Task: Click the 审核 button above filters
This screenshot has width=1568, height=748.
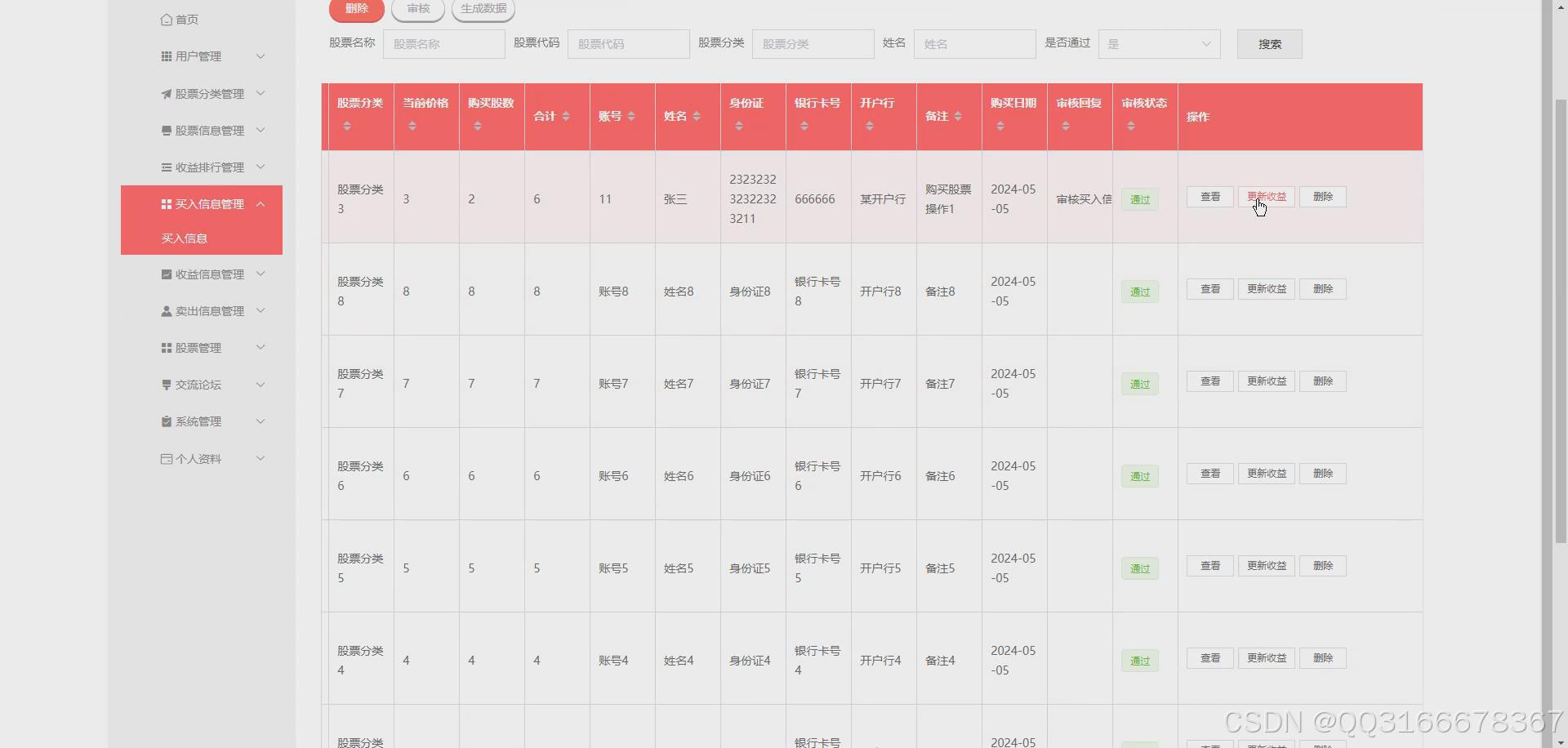Action: [x=418, y=9]
